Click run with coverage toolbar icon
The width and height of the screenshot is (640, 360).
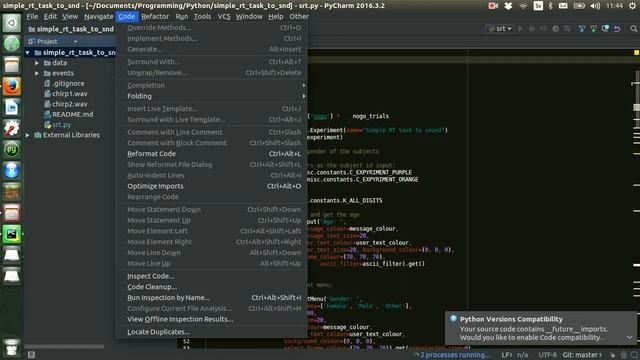pyautogui.click(x=544, y=29)
